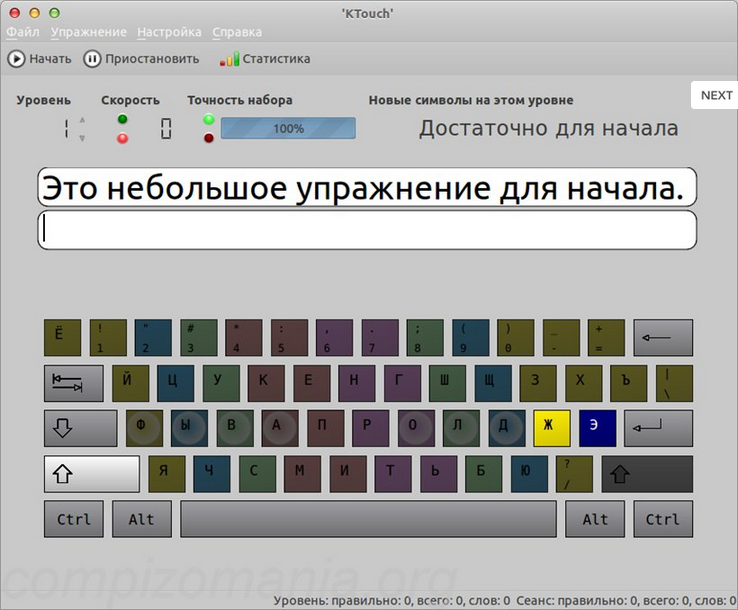Click the М key

click(x=303, y=474)
